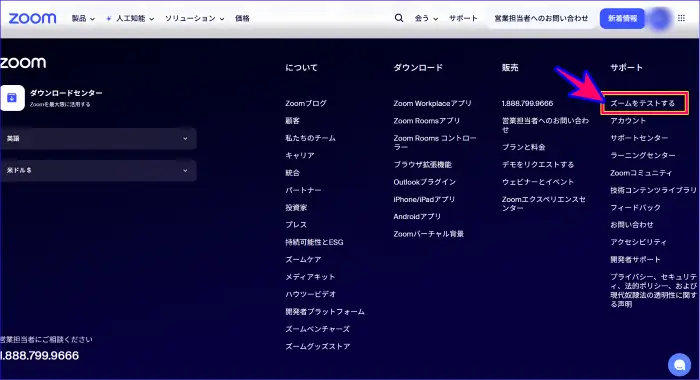700x380 pixels.
Task: Open the 顧客 link
Action: tap(292, 121)
